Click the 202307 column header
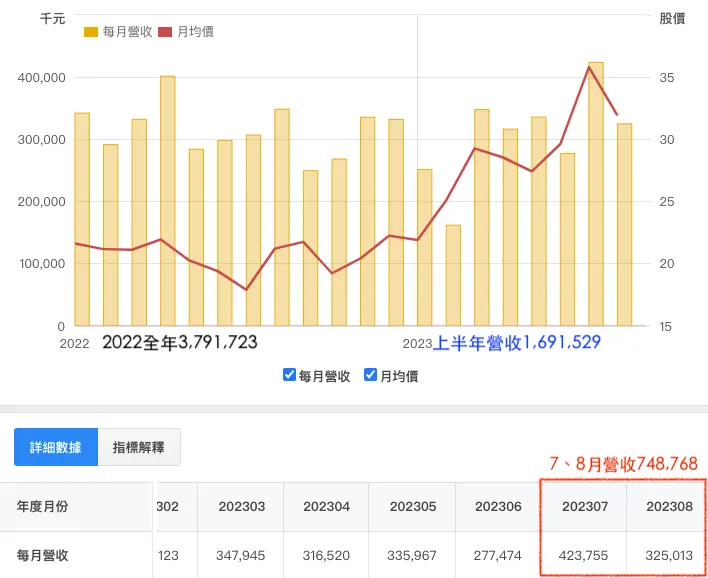Screen dimensions: 708x578 click(x=585, y=507)
